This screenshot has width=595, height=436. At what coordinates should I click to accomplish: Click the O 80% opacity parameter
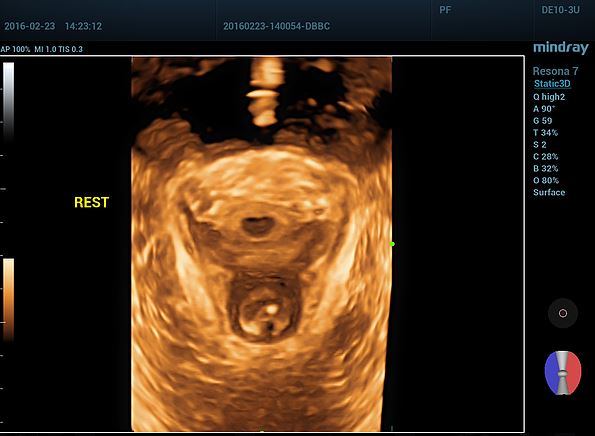pos(546,180)
